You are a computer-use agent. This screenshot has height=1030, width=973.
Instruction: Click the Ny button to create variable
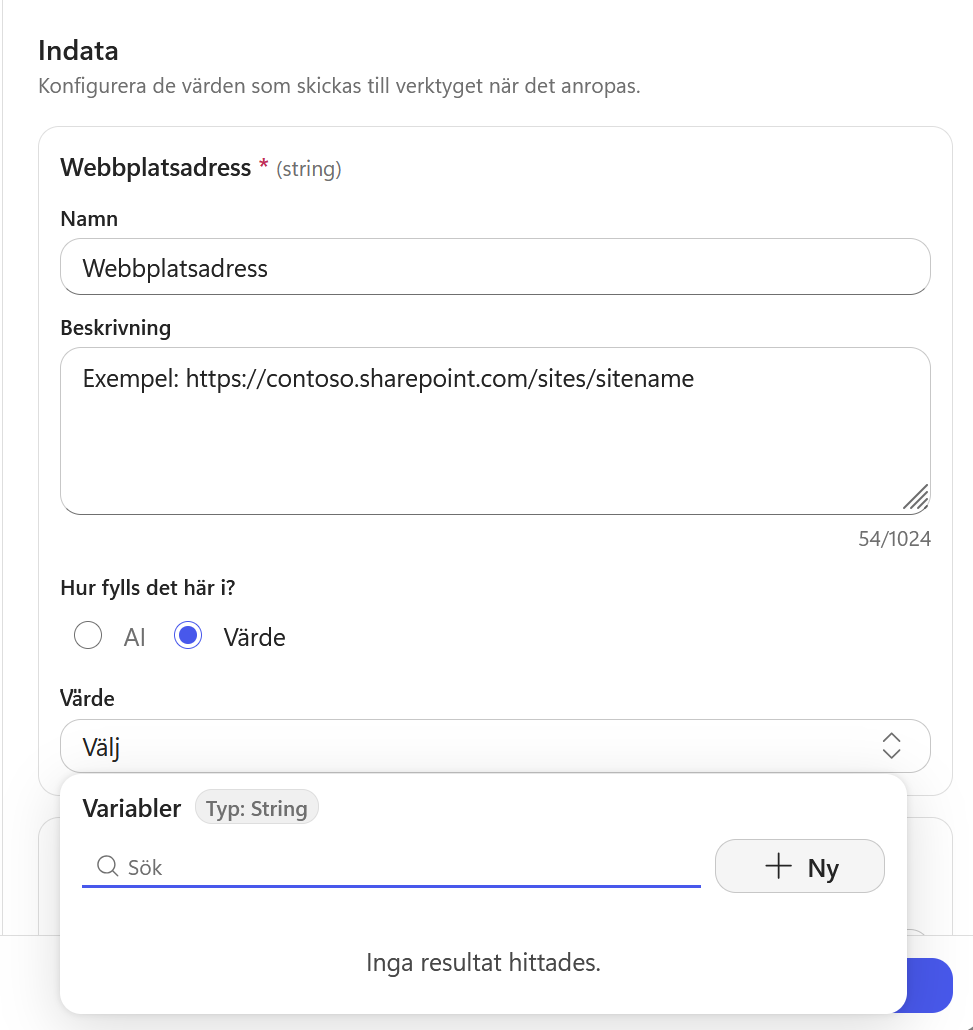(800, 866)
